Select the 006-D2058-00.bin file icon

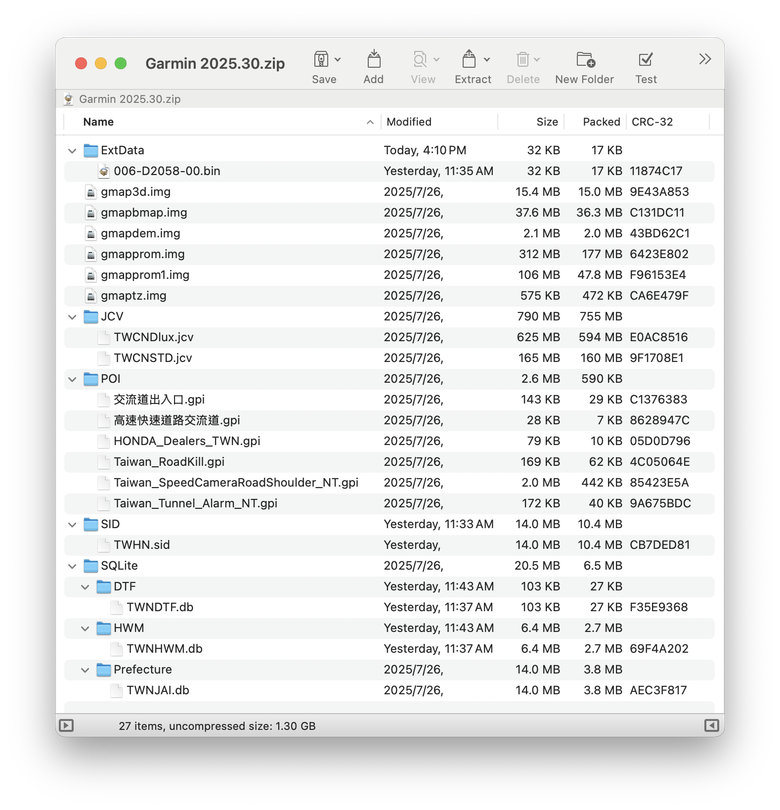[104, 171]
